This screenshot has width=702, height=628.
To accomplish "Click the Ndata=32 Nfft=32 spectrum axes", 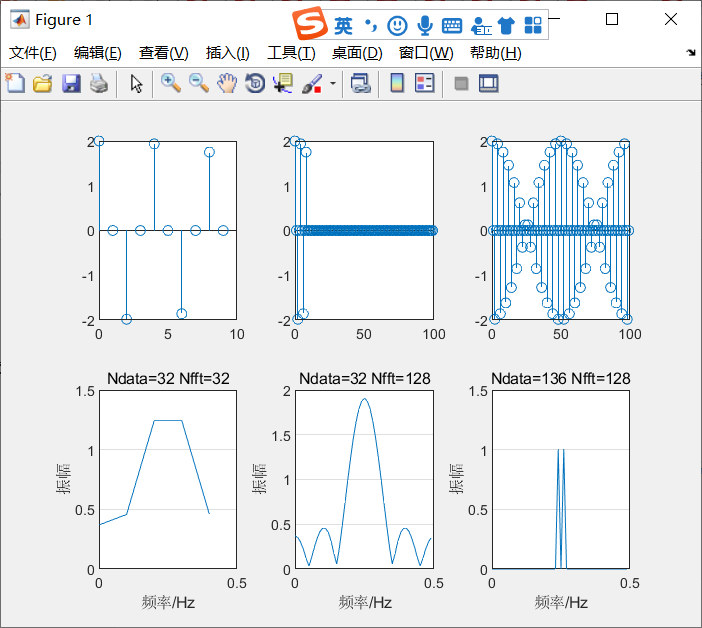I will [168, 479].
